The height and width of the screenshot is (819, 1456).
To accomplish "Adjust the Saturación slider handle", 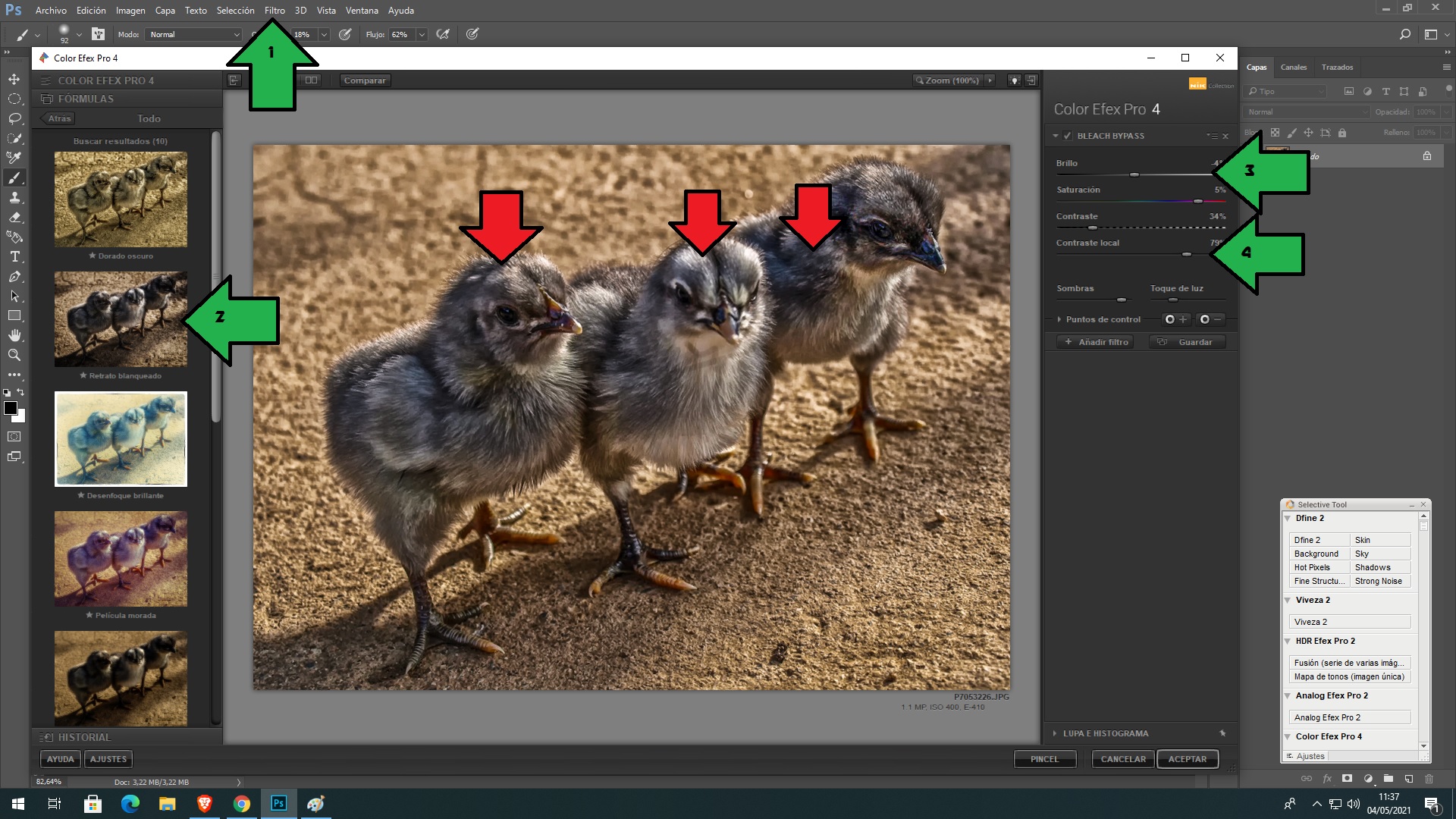I will (x=1198, y=201).
